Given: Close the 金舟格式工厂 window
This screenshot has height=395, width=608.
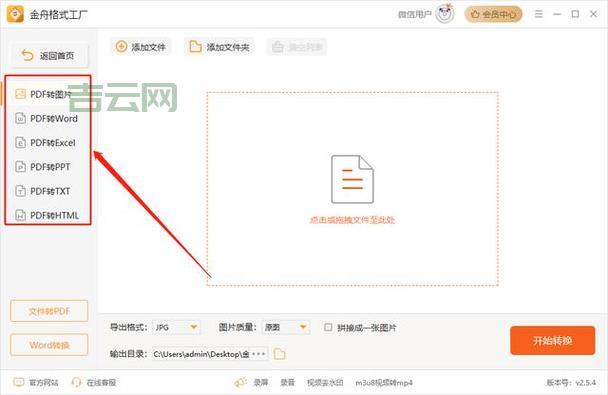Looking at the screenshot, I should click(x=593, y=14).
